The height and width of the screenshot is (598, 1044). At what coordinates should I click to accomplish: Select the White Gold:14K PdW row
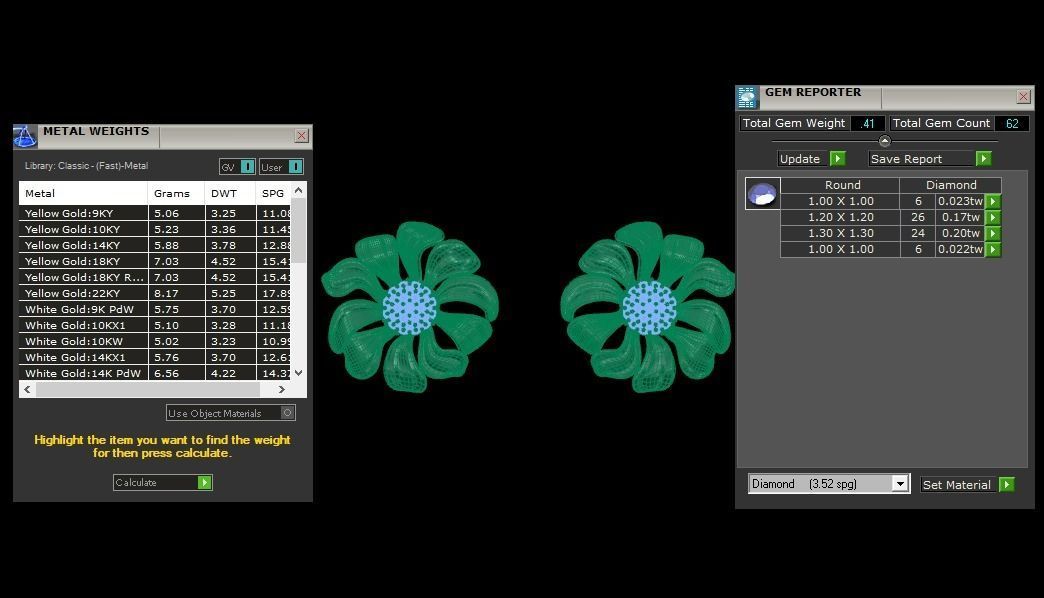pos(155,373)
